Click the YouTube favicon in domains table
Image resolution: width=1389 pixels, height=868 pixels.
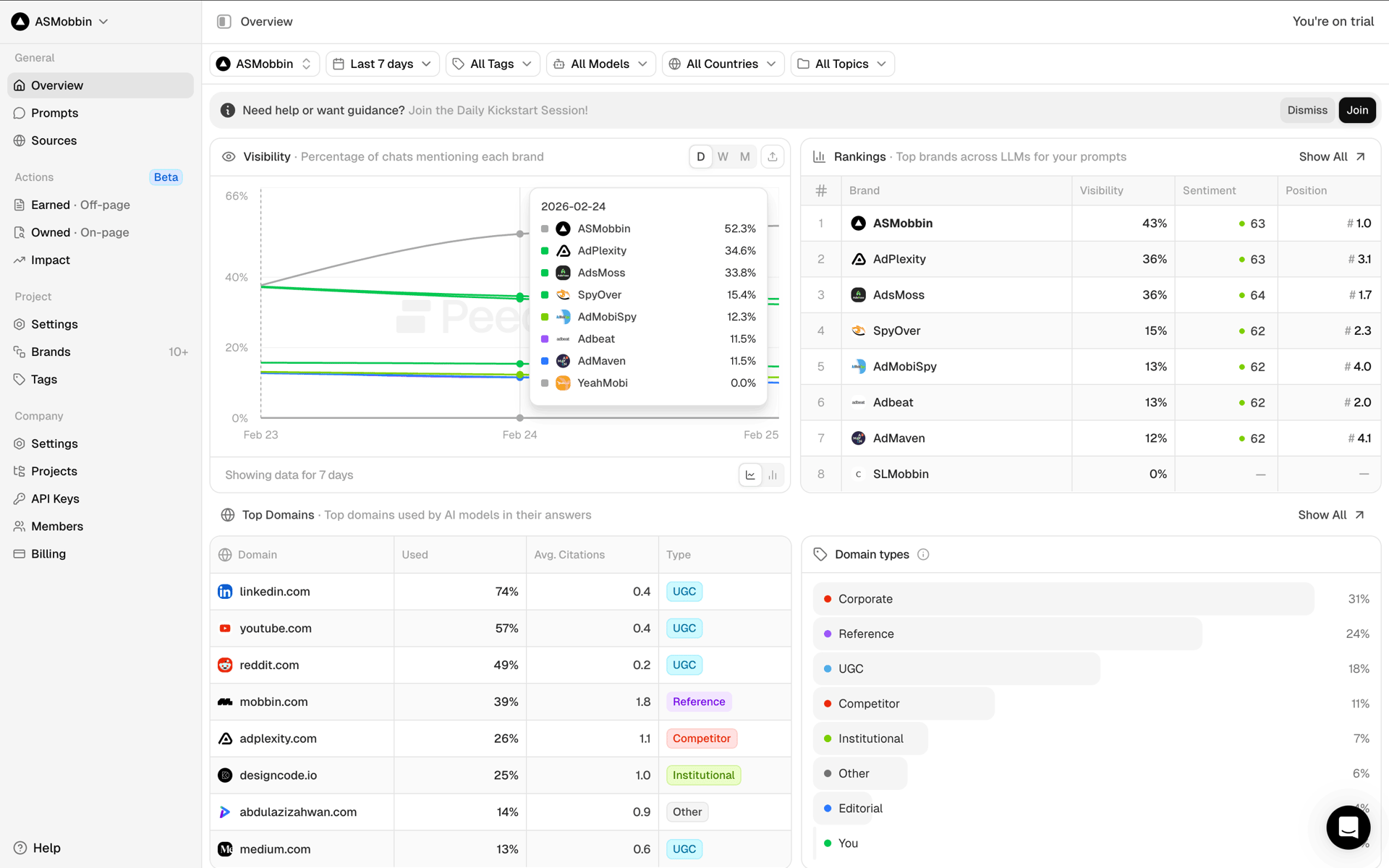[225, 629]
